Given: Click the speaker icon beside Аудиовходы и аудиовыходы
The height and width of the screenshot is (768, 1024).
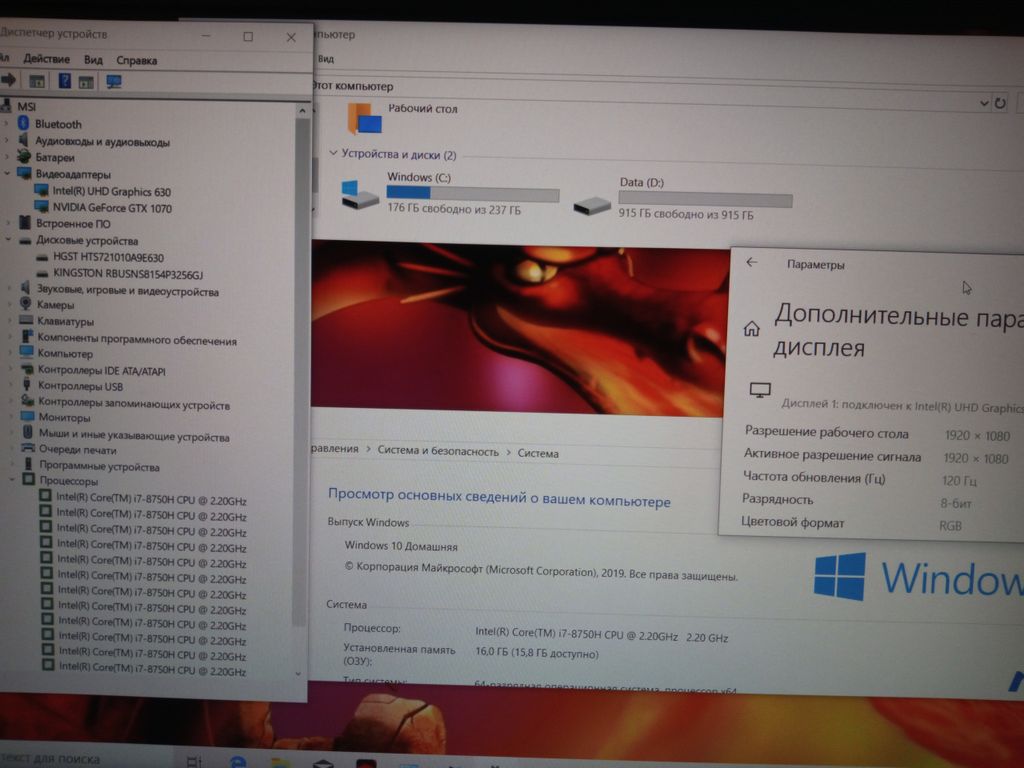Looking at the screenshot, I should click(24, 140).
